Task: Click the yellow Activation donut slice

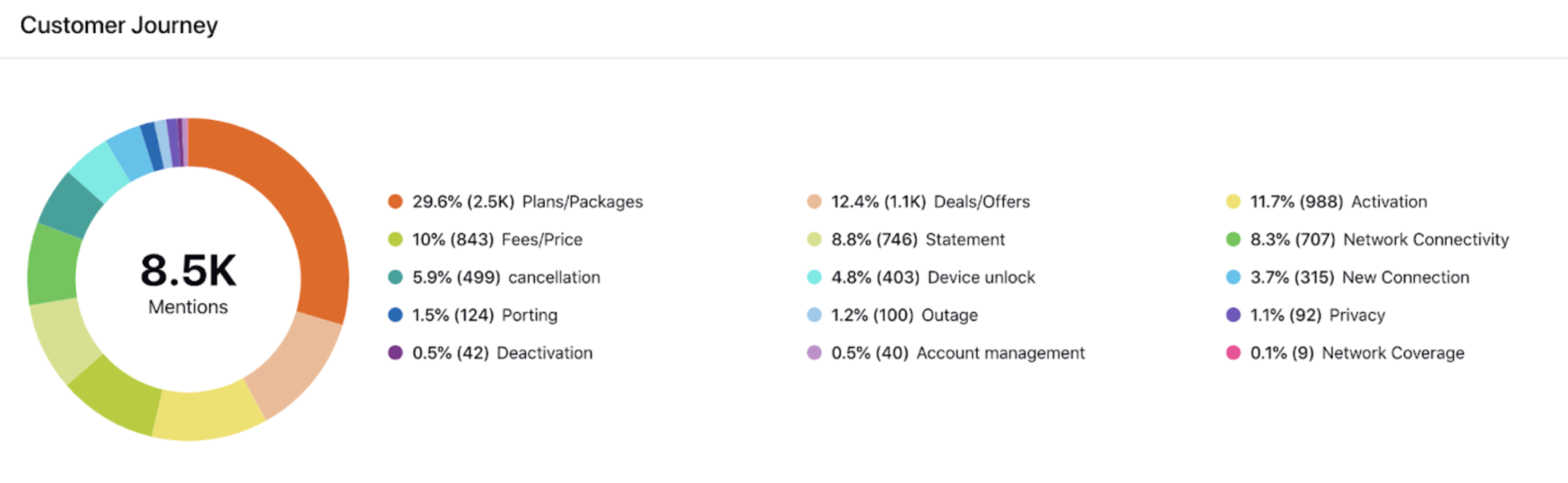Action: point(208,414)
